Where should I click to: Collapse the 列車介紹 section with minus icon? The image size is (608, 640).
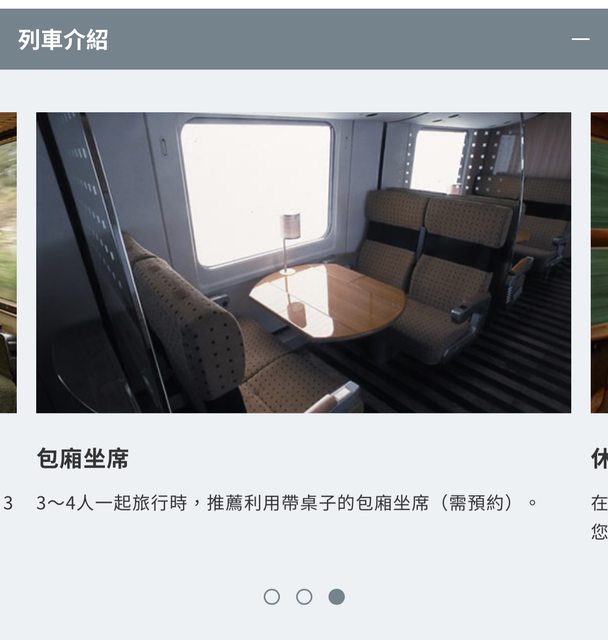pos(580,39)
